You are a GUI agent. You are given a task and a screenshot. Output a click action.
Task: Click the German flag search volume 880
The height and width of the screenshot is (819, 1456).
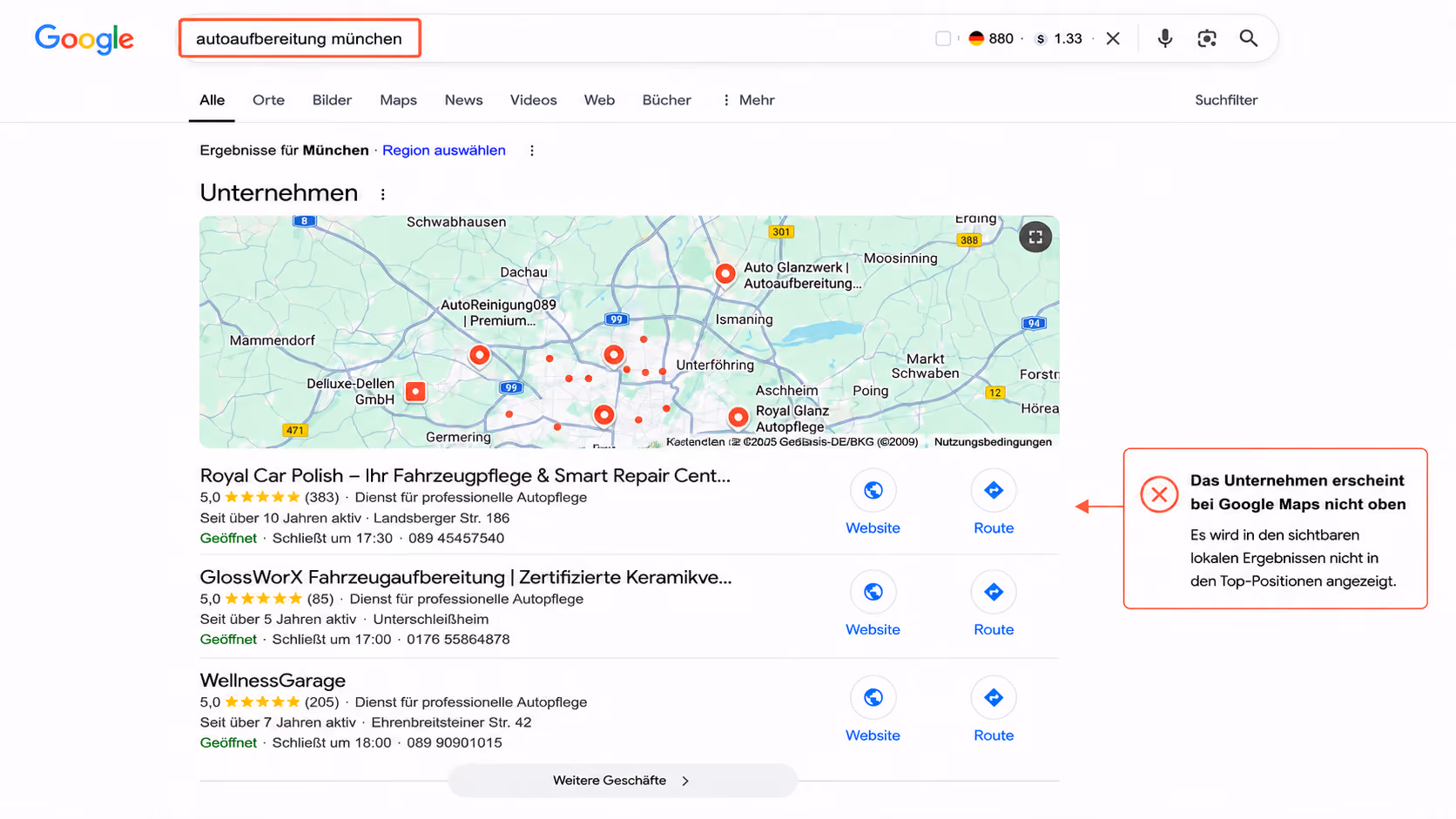pos(991,38)
